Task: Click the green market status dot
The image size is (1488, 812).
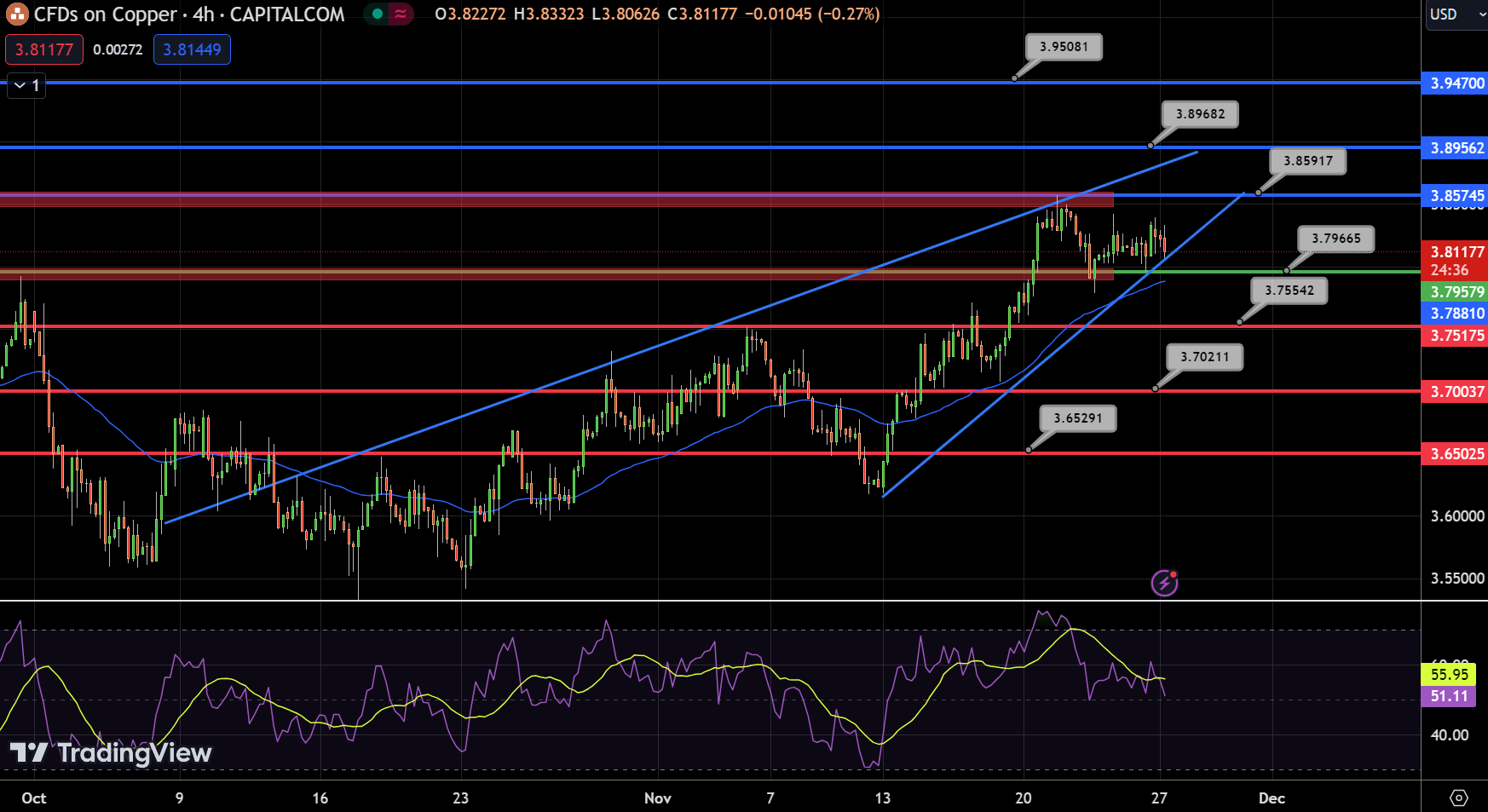Action: (x=378, y=14)
